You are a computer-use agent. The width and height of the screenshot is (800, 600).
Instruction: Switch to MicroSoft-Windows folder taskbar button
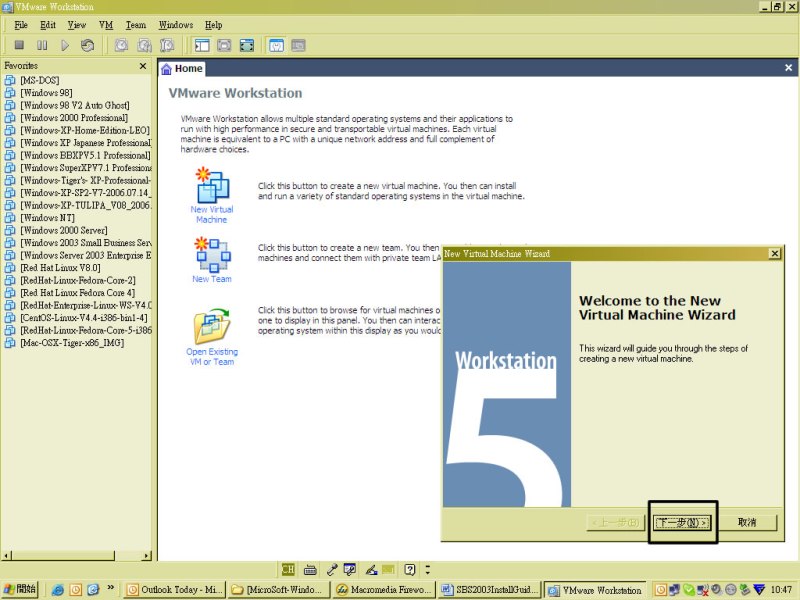(x=280, y=590)
